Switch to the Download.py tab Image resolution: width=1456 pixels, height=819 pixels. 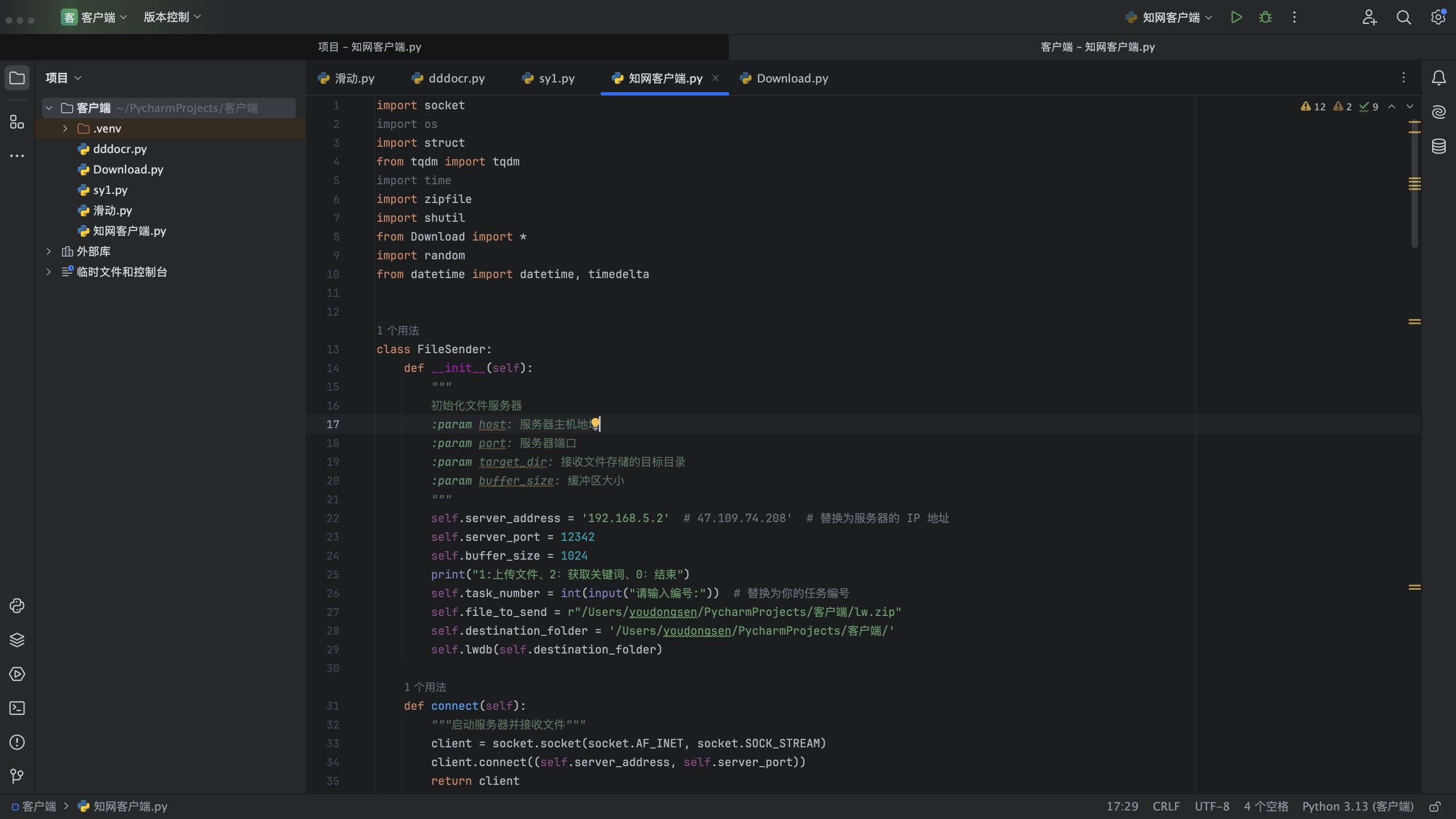[784, 78]
